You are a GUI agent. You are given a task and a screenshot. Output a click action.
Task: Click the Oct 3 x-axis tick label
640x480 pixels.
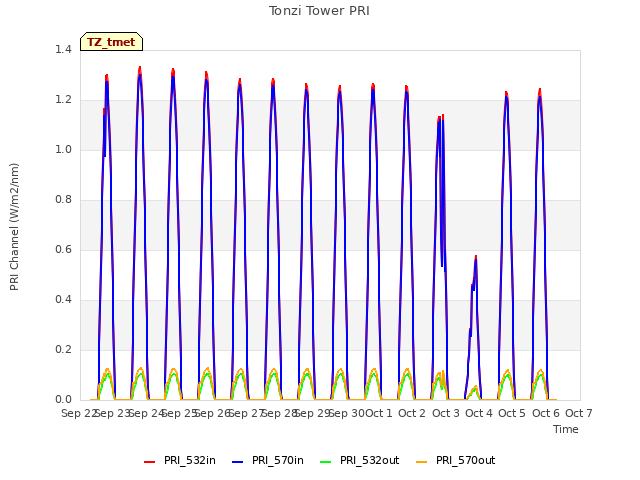[x=446, y=413]
